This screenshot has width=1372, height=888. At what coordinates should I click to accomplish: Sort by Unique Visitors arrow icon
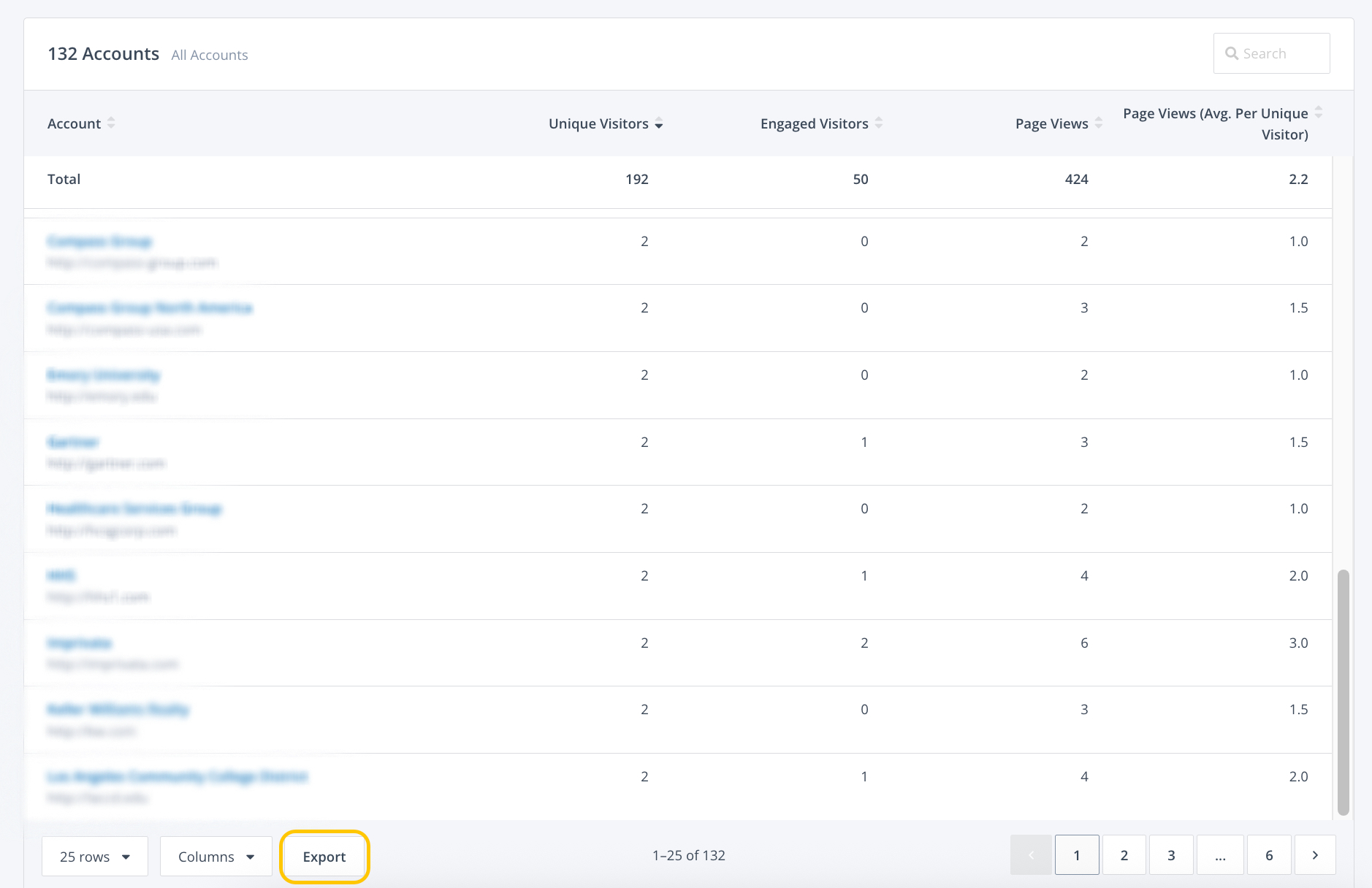pyautogui.click(x=659, y=124)
